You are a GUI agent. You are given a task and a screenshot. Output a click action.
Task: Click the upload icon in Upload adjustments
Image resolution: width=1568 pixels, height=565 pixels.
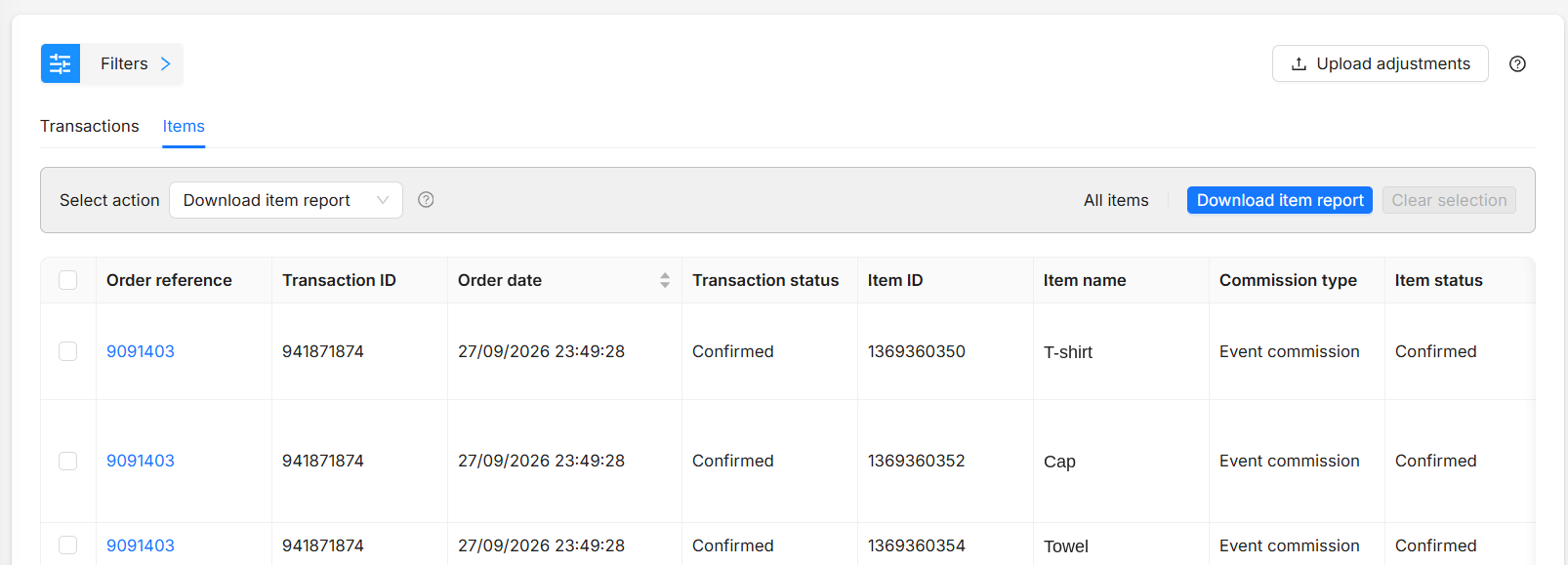pos(1299,63)
